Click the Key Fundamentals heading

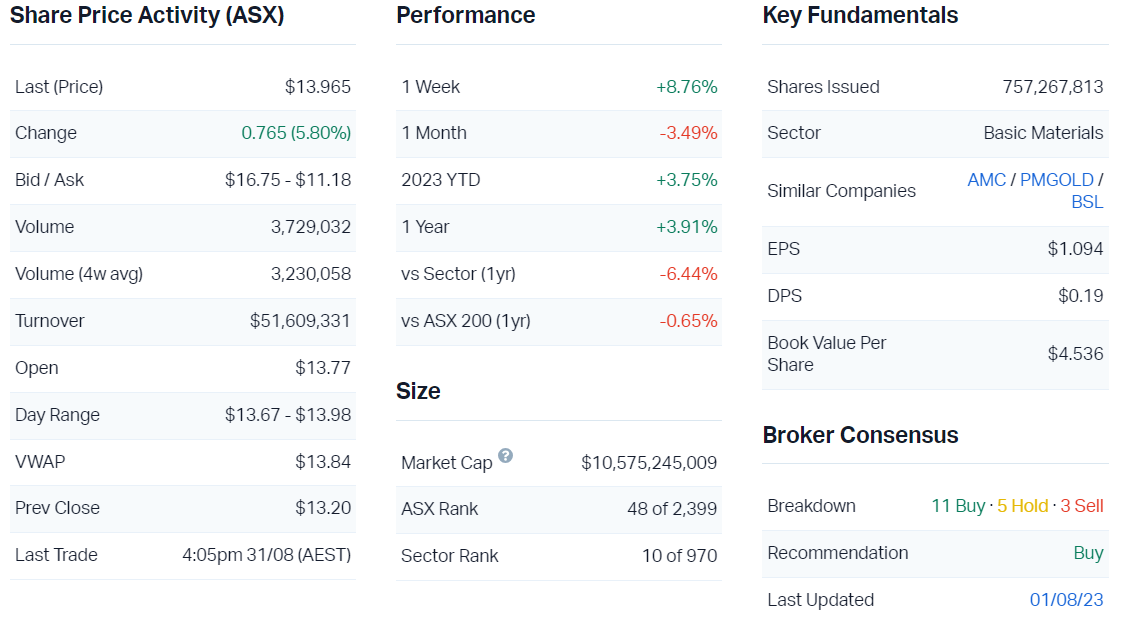tap(860, 16)
